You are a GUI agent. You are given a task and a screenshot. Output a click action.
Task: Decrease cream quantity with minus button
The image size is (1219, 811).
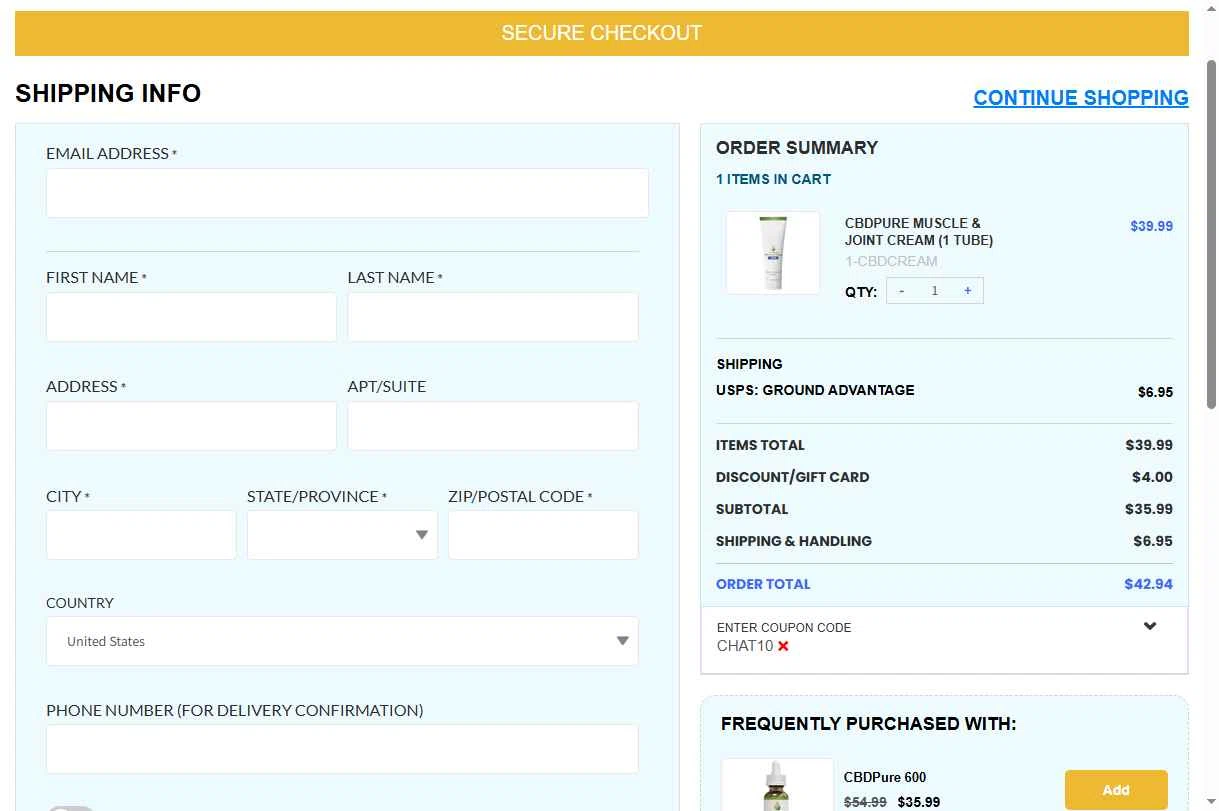pyautogui.click(x=902, y=291)
